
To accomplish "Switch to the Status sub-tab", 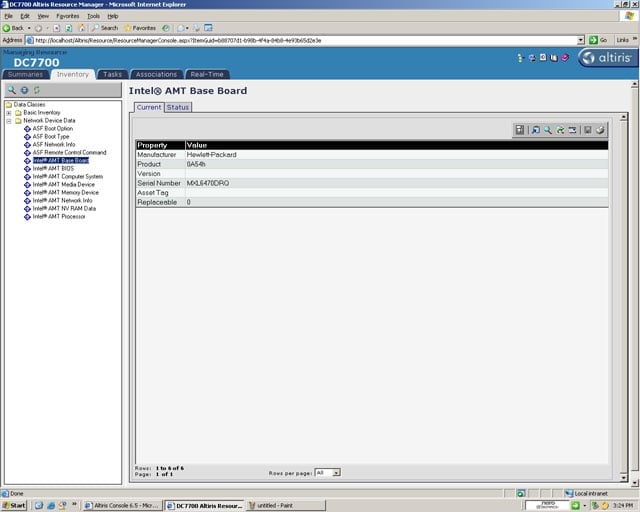I will [178, 107].
